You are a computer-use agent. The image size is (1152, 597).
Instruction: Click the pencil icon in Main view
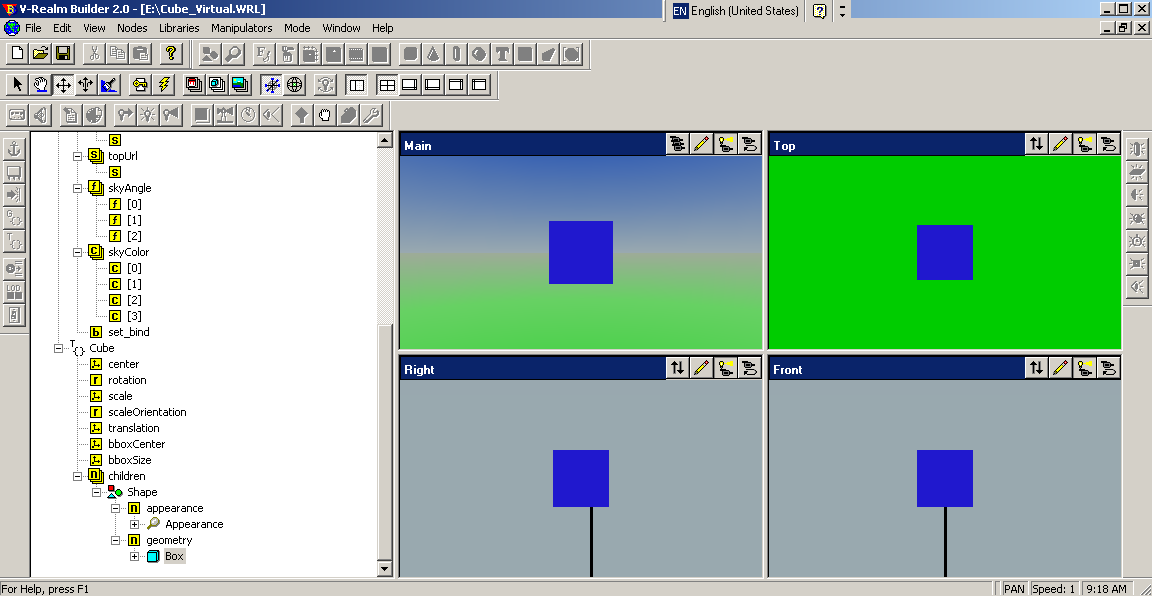701,145
